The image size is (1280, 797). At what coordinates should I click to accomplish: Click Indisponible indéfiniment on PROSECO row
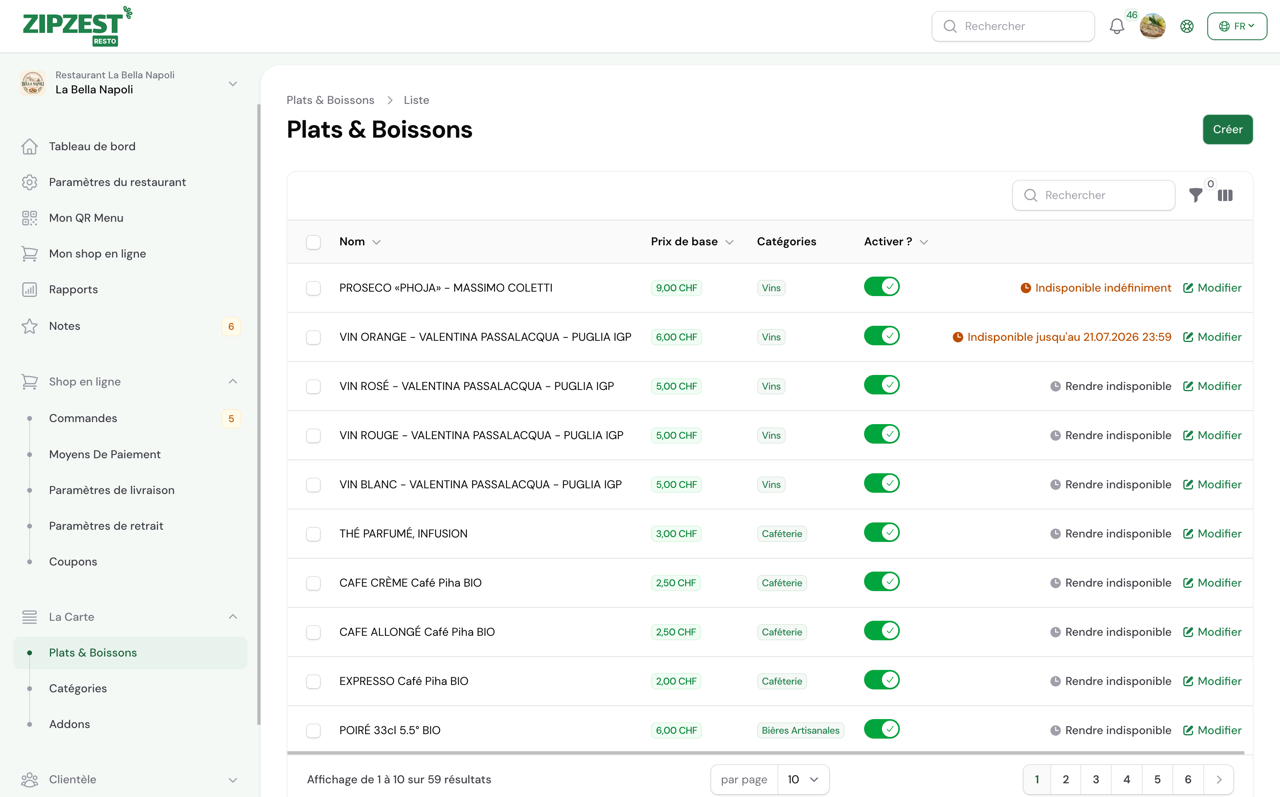(x=1095, y=288)
